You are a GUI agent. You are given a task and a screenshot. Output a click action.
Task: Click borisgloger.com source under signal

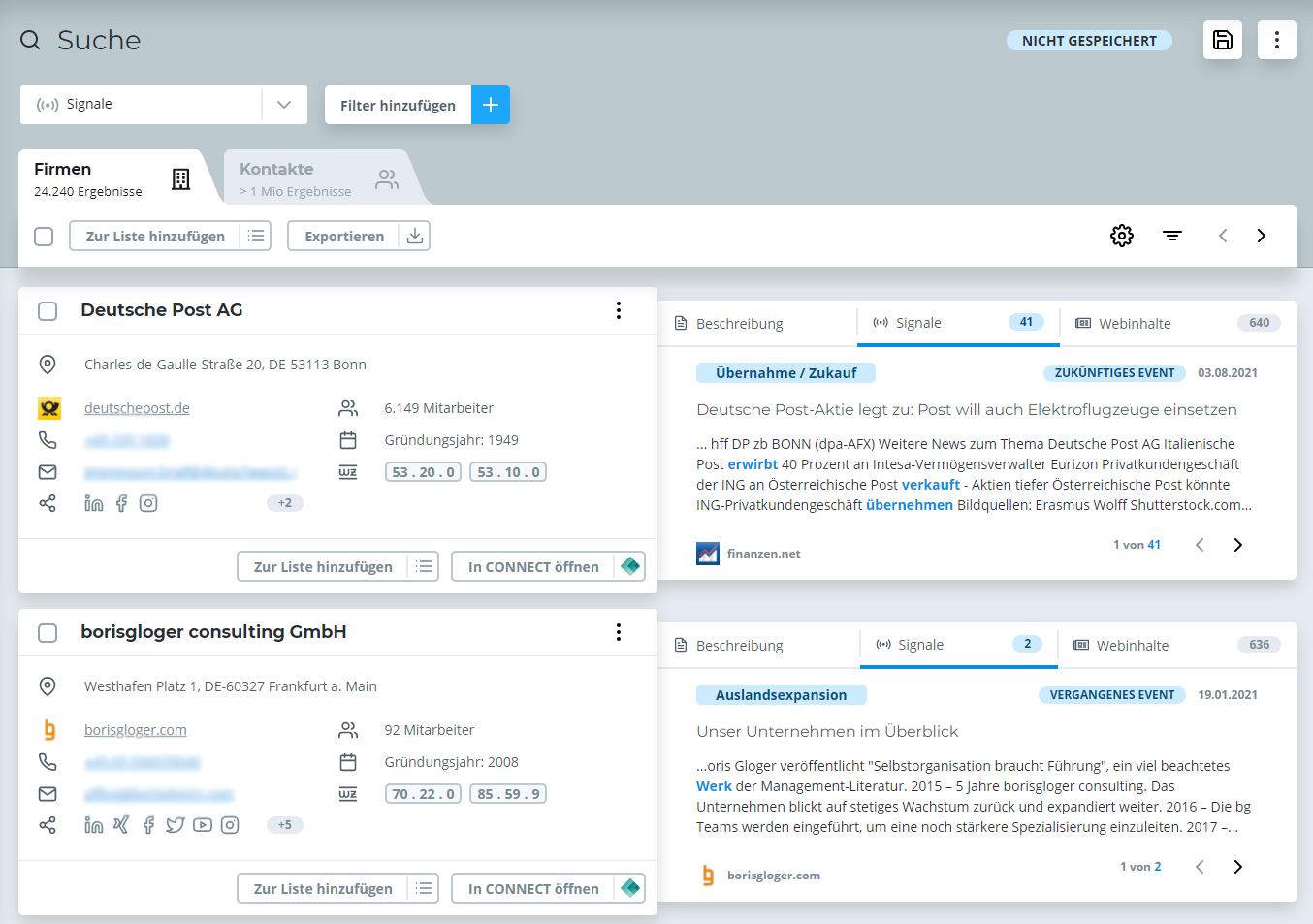point(774,876)
